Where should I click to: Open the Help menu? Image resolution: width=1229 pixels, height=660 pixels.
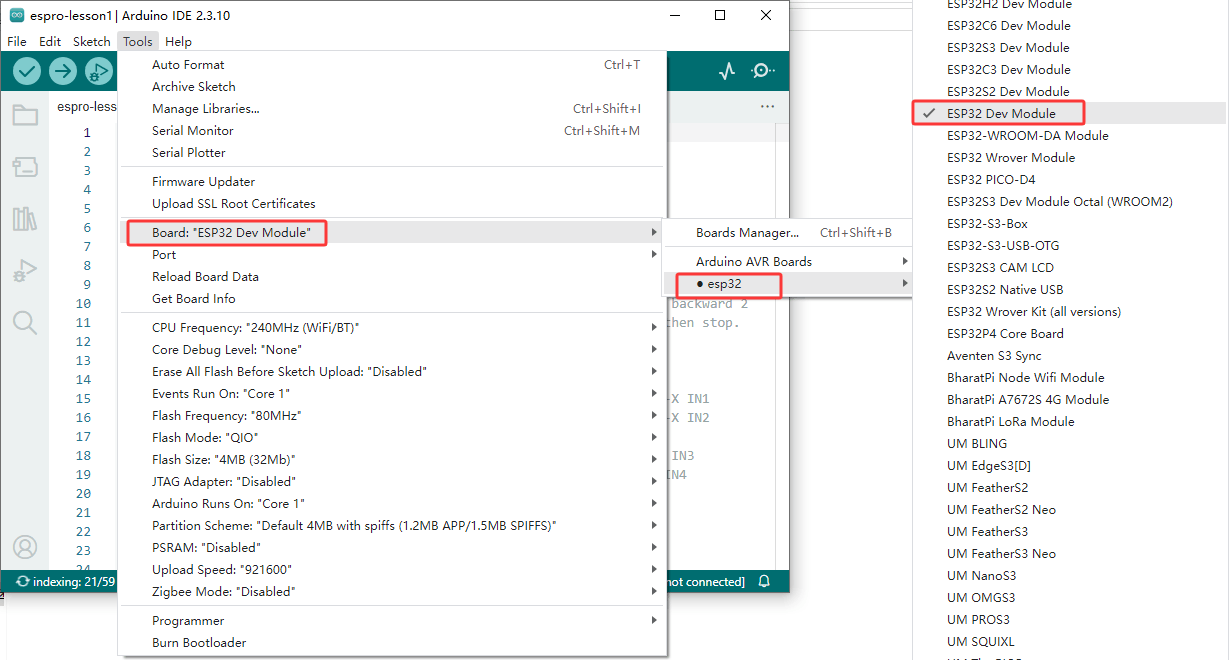tap(178, 42)
